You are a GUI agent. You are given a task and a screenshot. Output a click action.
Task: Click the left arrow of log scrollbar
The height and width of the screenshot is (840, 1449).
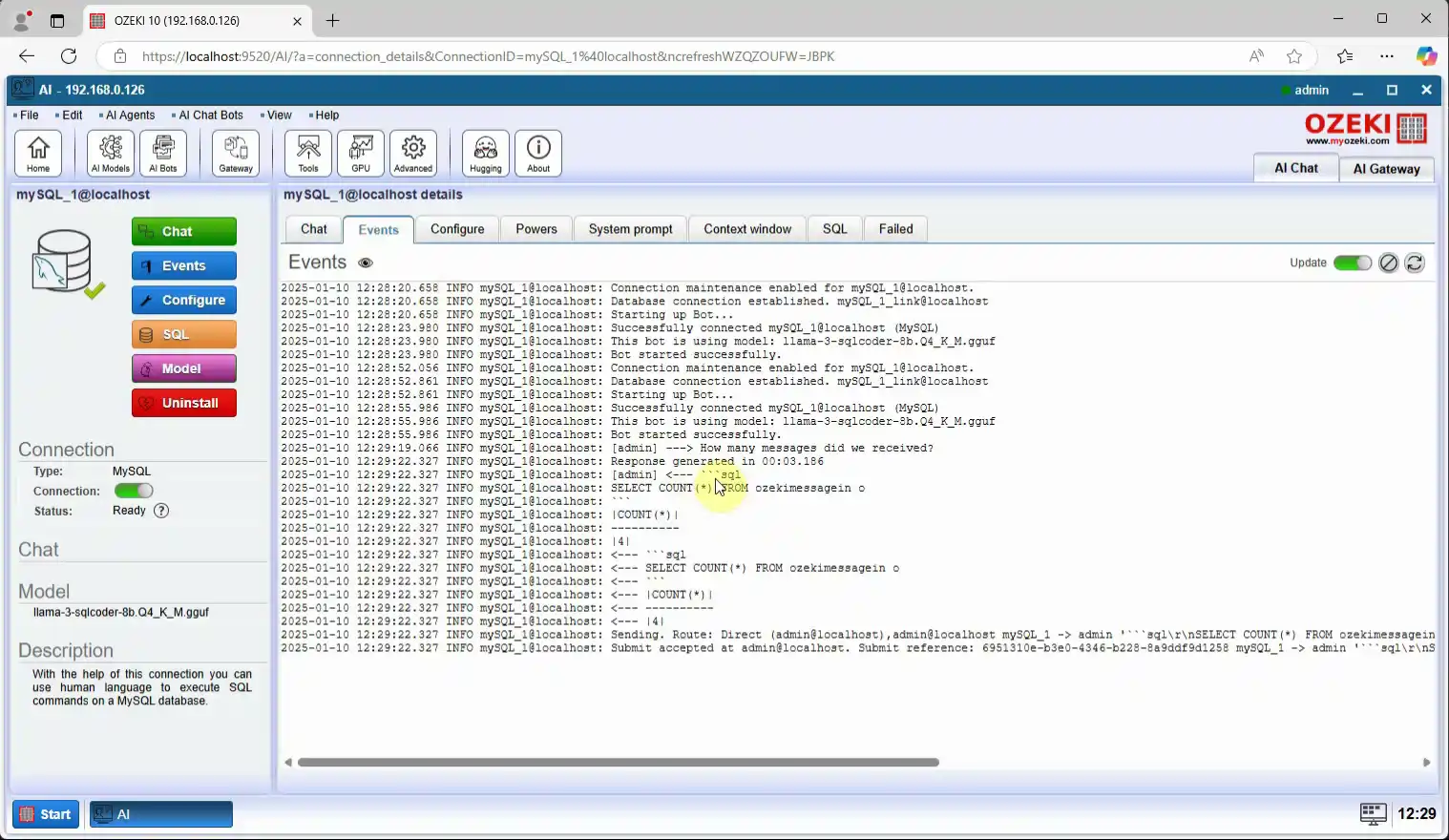tap(288, 762)
